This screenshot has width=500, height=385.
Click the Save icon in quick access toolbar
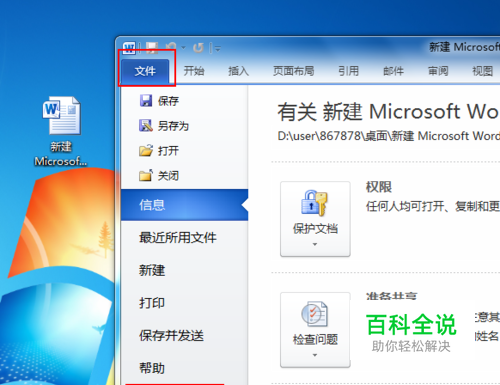click(152, 48)
